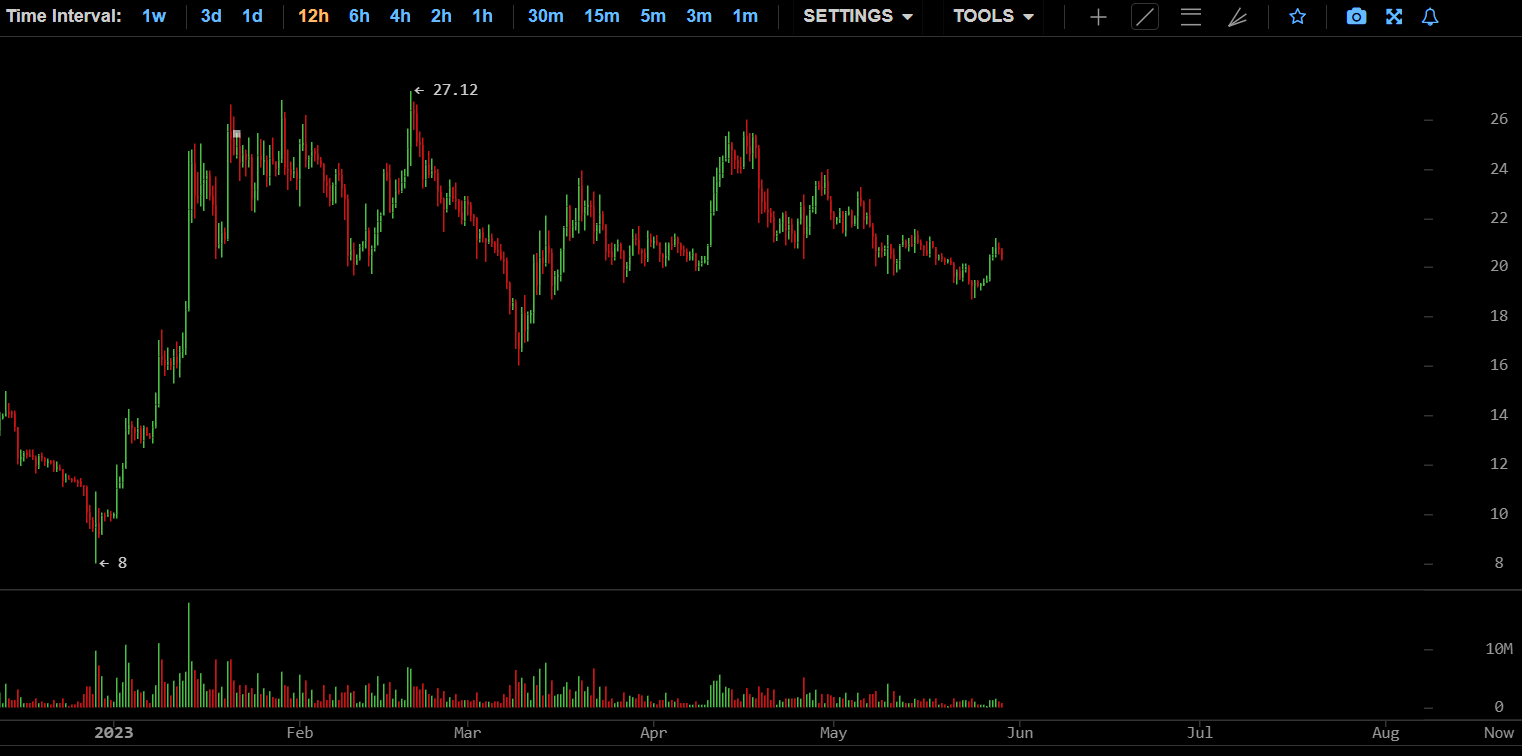Click the 2023 label on time axis
The height and width of the screenshot is (756, 1522).
tap(114, 733)
